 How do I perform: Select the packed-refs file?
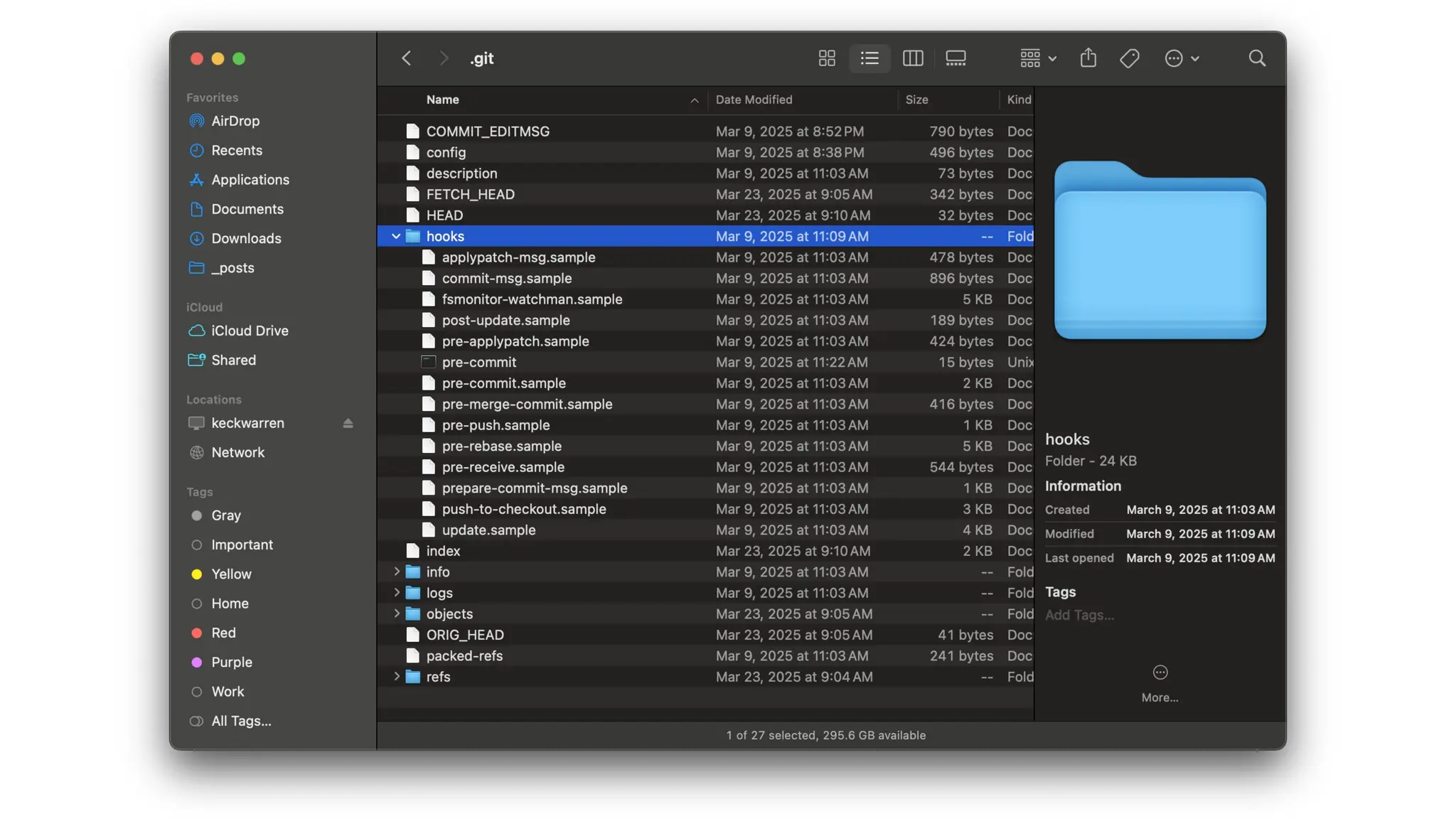(705, 655)
